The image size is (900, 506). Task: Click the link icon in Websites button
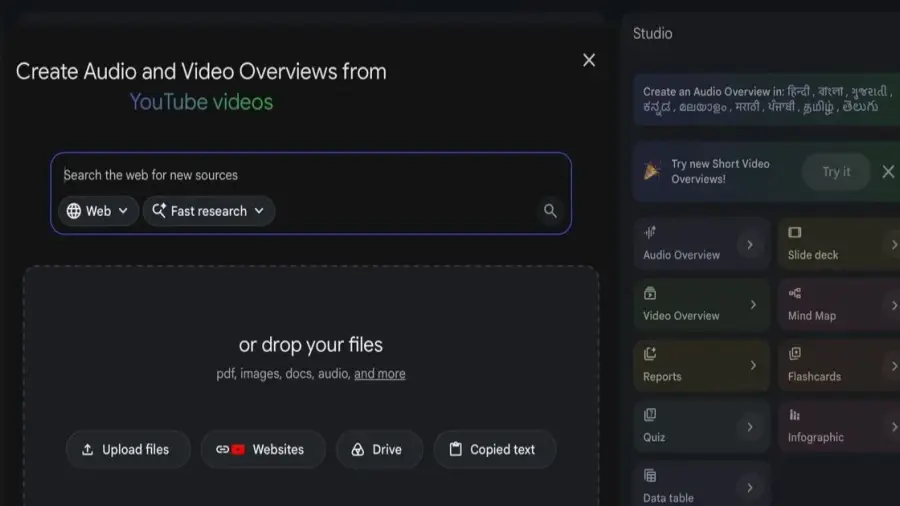222,449
